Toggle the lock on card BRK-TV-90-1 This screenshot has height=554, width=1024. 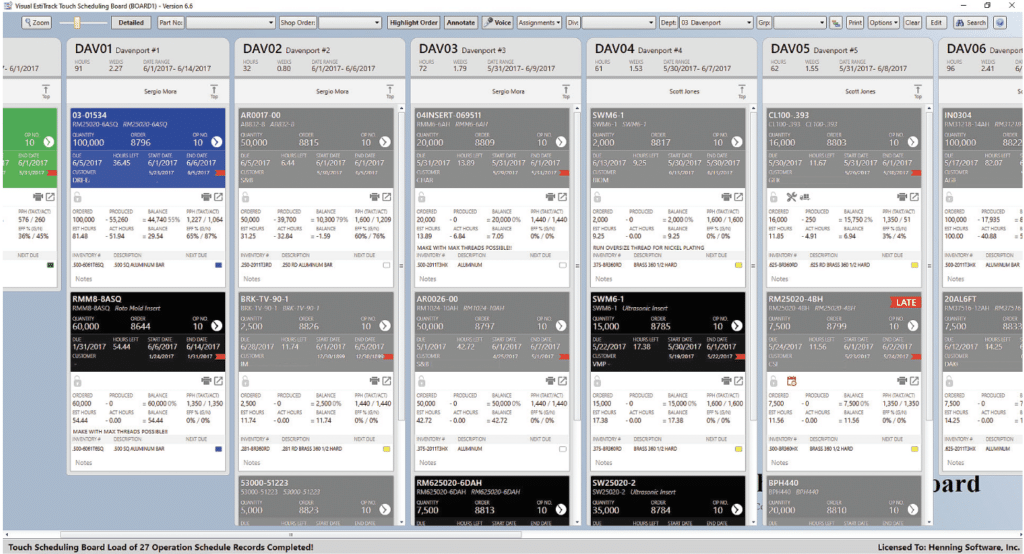pyautogui.click(x=246, y=381)
